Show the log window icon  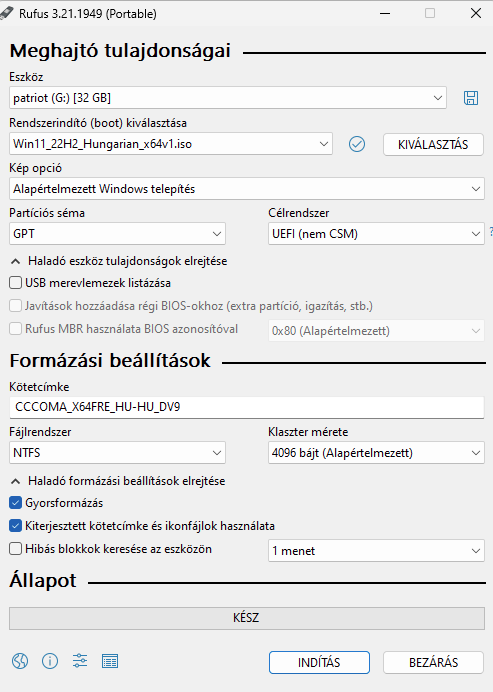(x=110, y=661)
